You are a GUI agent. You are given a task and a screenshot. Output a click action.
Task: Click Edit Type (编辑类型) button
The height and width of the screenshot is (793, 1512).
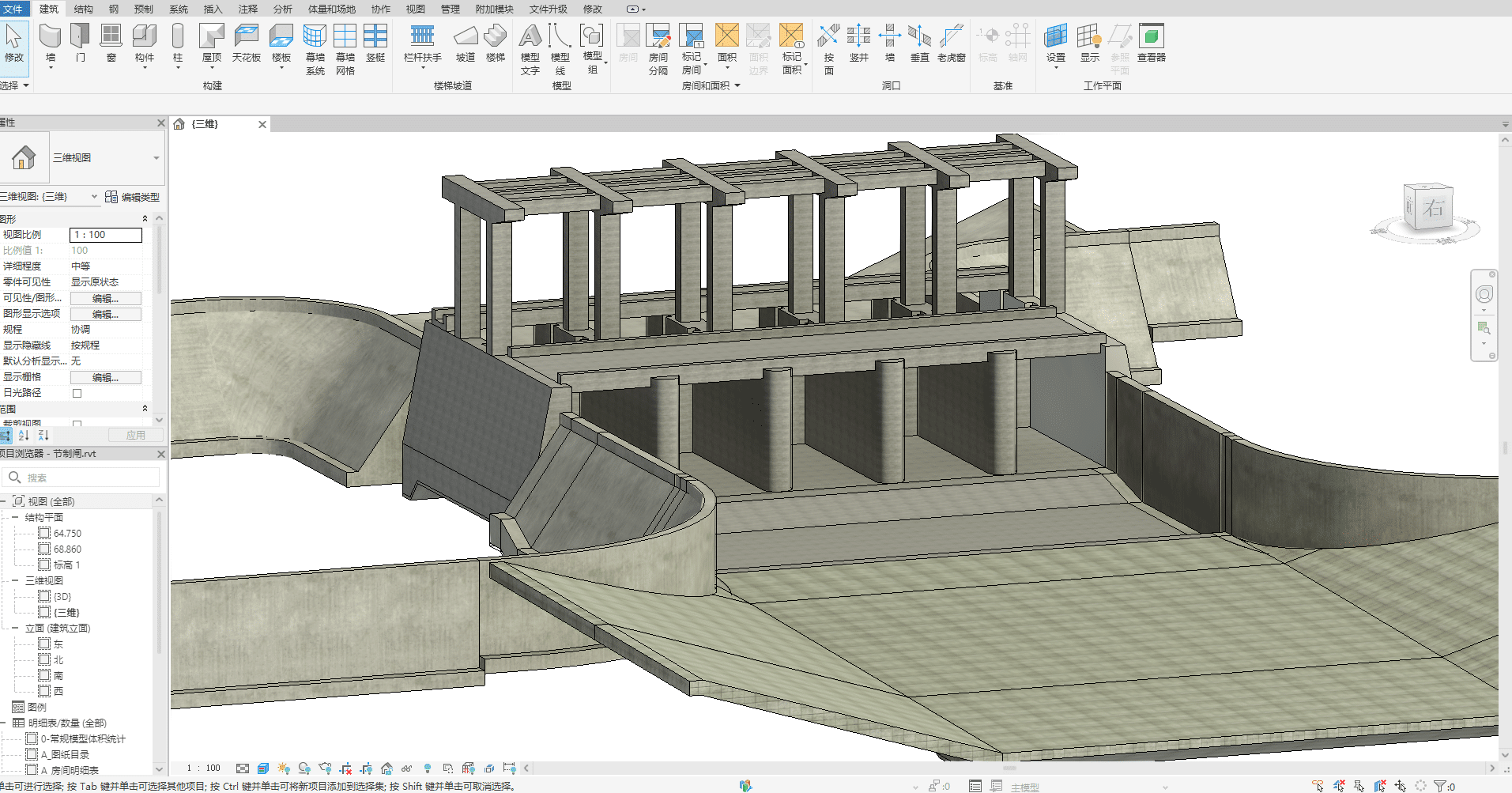point(133,197)
